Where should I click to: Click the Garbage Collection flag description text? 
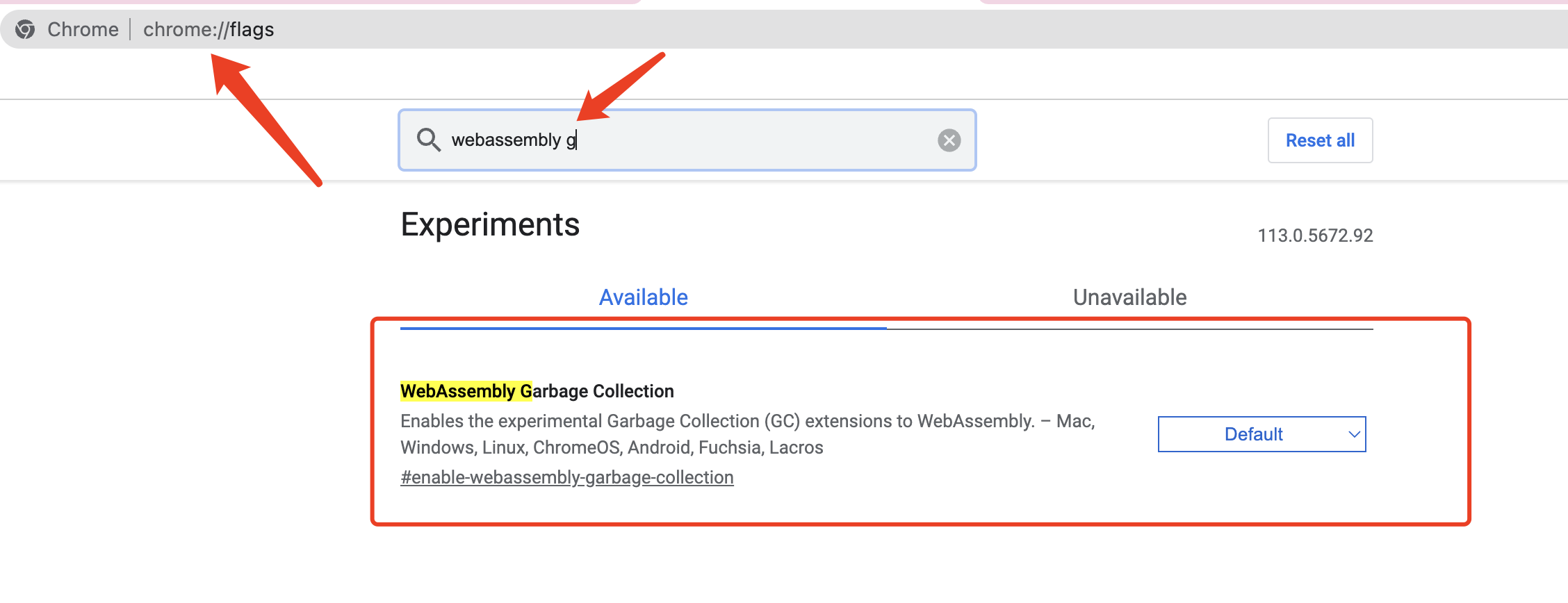748,434
